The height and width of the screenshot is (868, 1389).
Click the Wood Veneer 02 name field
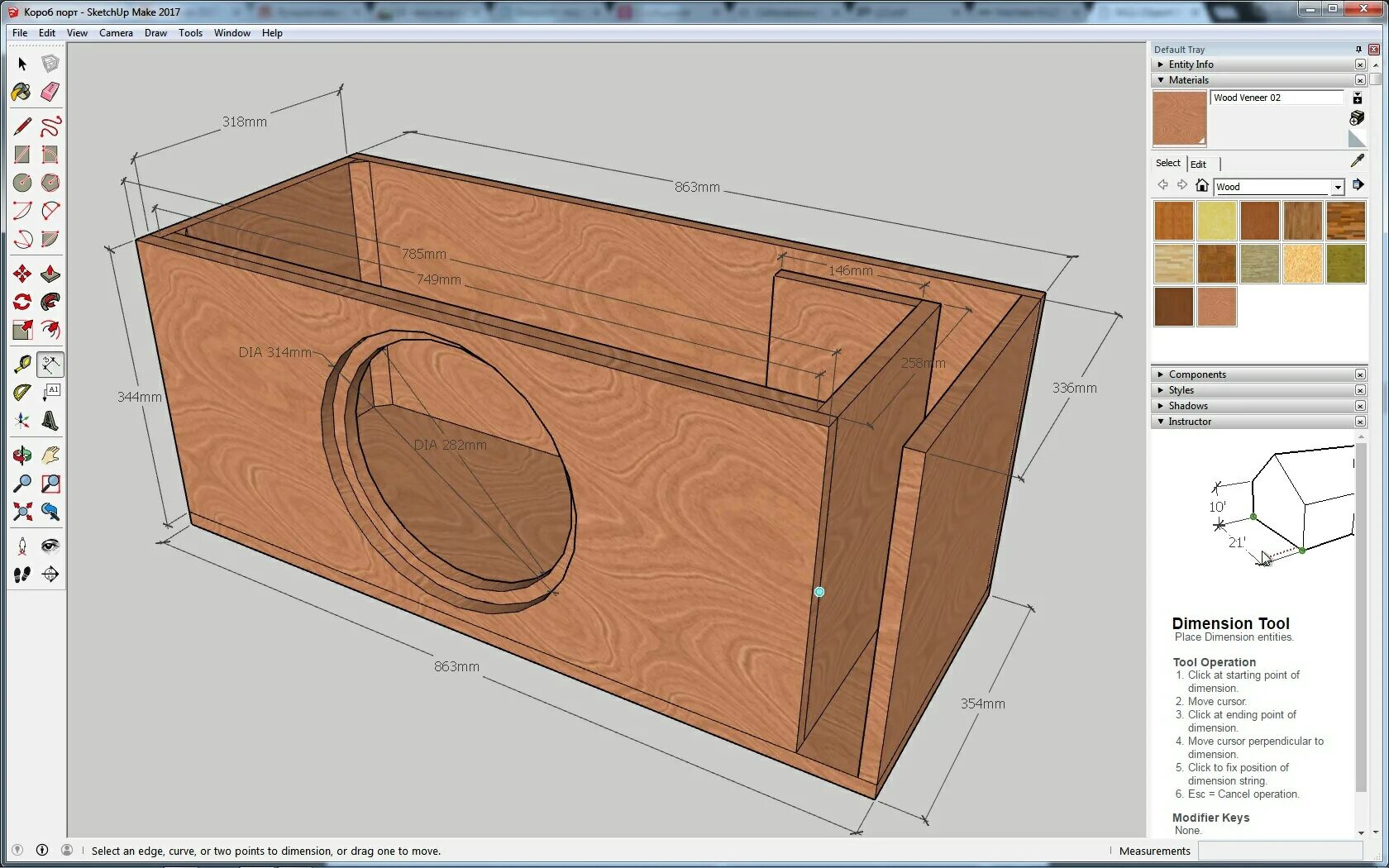[x=1277, y=98]
